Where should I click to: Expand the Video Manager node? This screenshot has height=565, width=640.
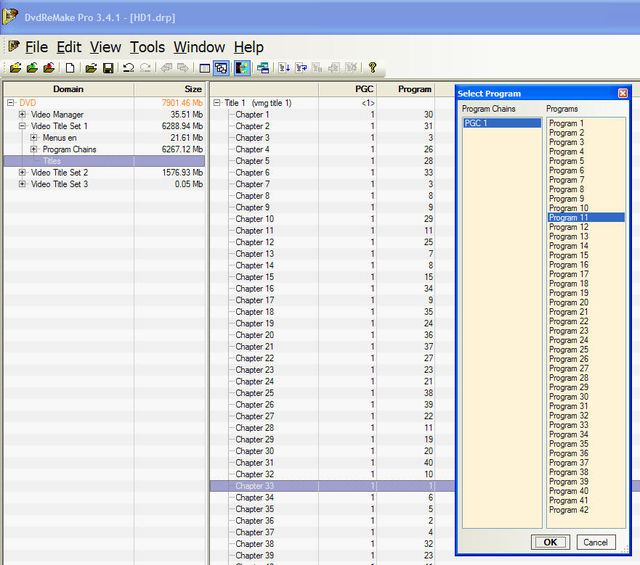point(22,114)
